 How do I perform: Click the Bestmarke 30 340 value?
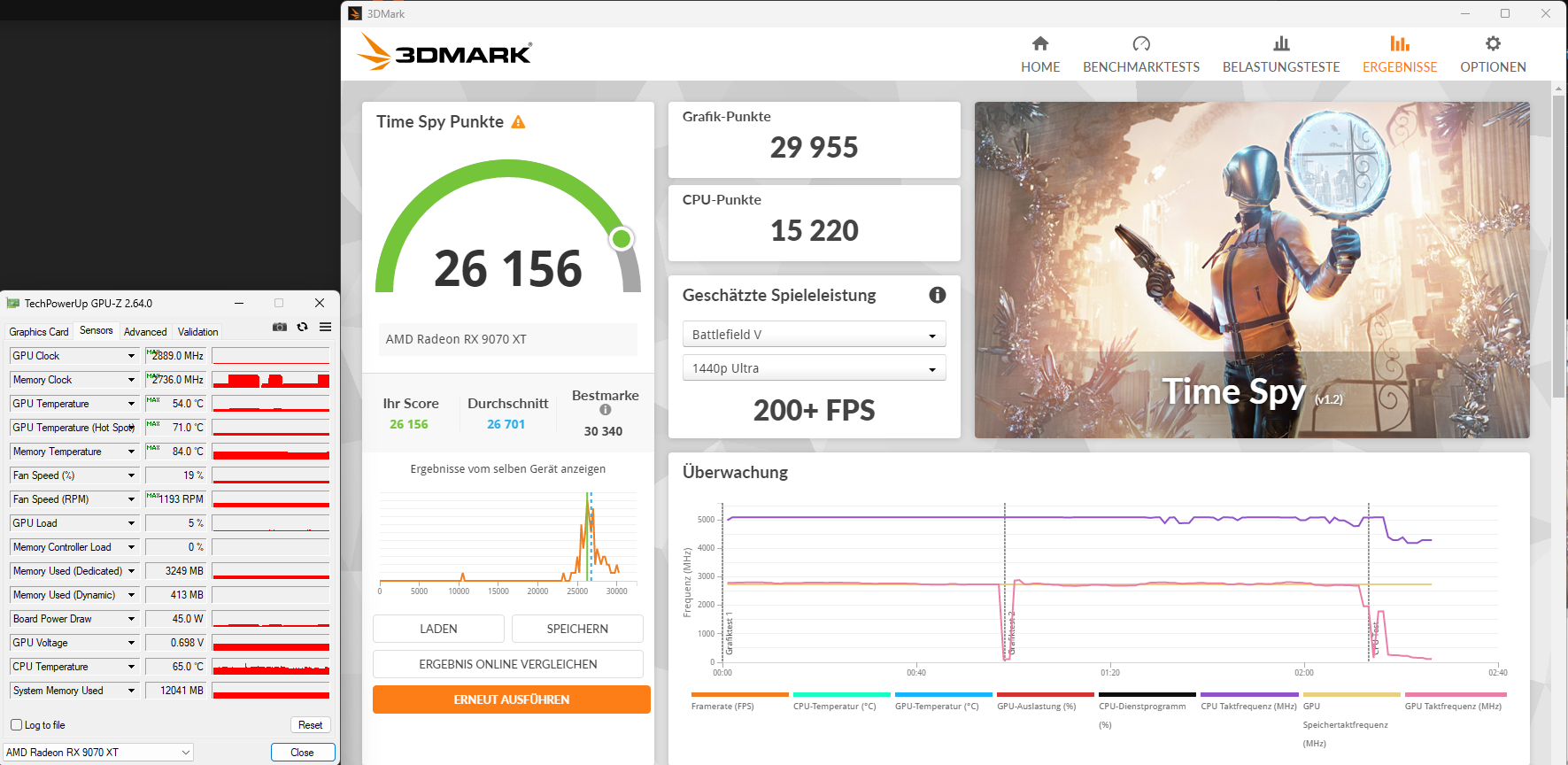(x=603, y=431)
